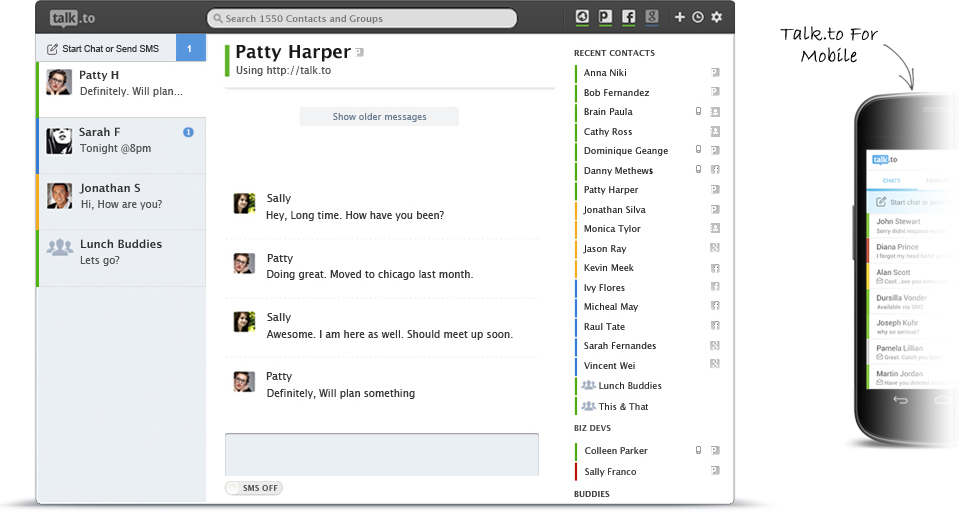Click the message compose text box

(x=382, y=454)
